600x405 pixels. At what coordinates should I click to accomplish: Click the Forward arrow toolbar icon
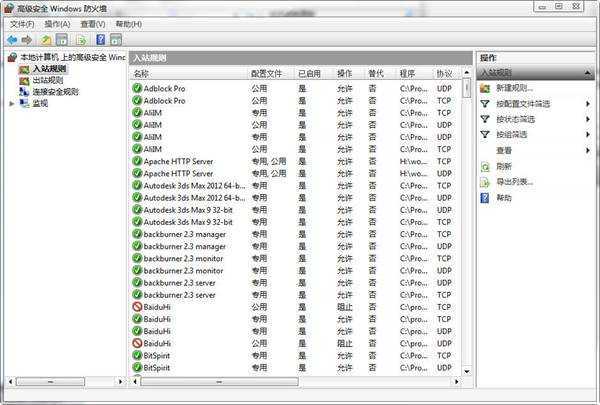pos(27,40)
